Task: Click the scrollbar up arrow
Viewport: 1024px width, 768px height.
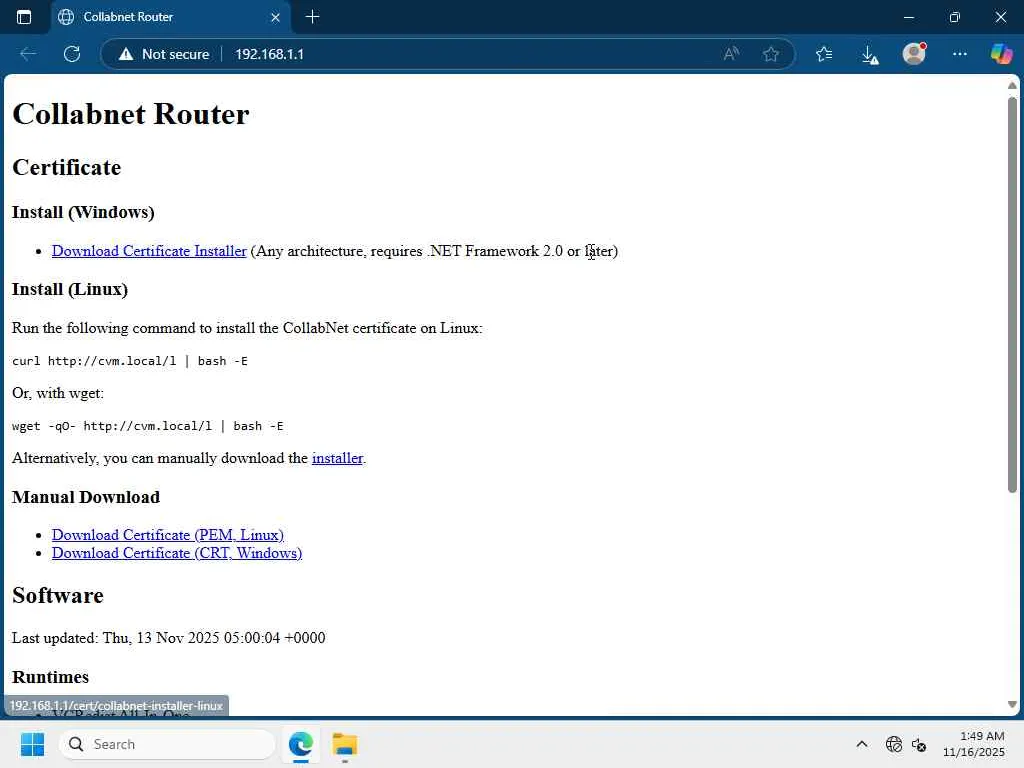Action: click(1012, 86)
